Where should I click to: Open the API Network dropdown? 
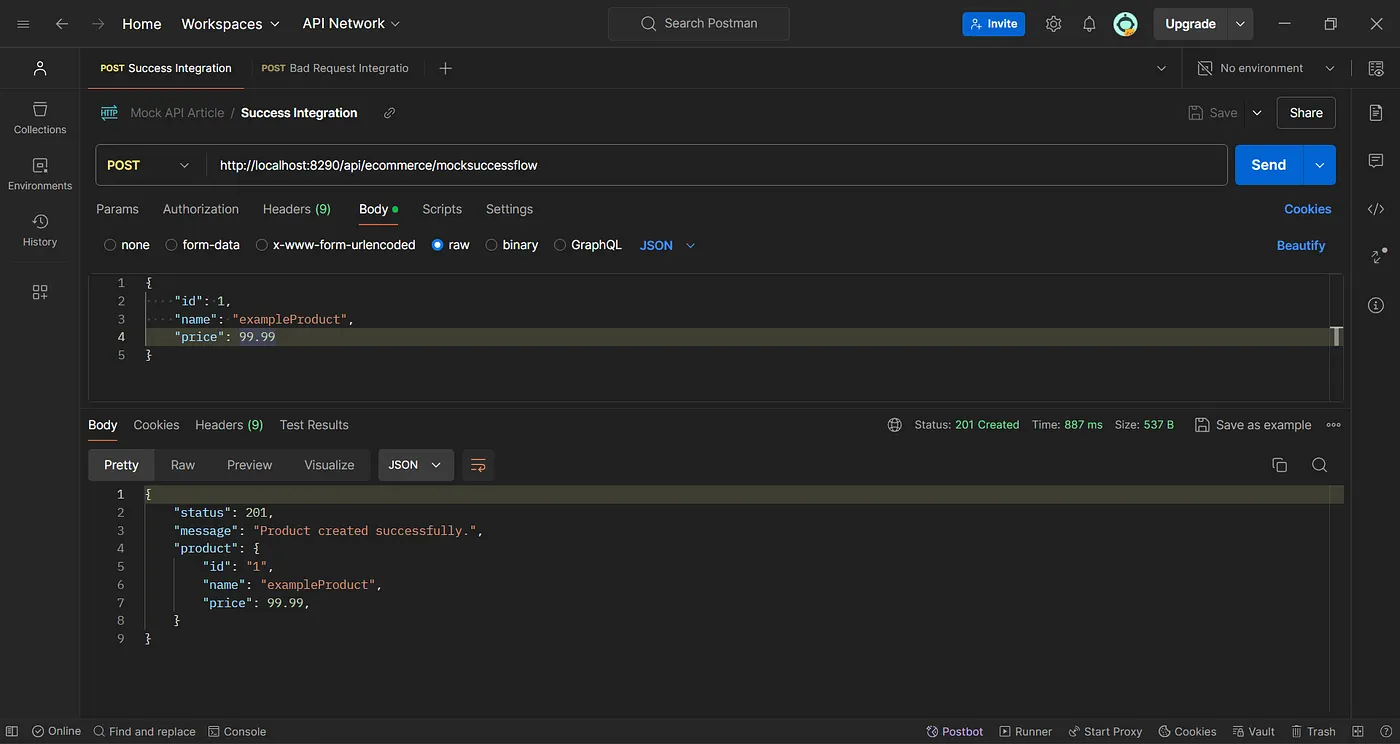click(351, 24)
